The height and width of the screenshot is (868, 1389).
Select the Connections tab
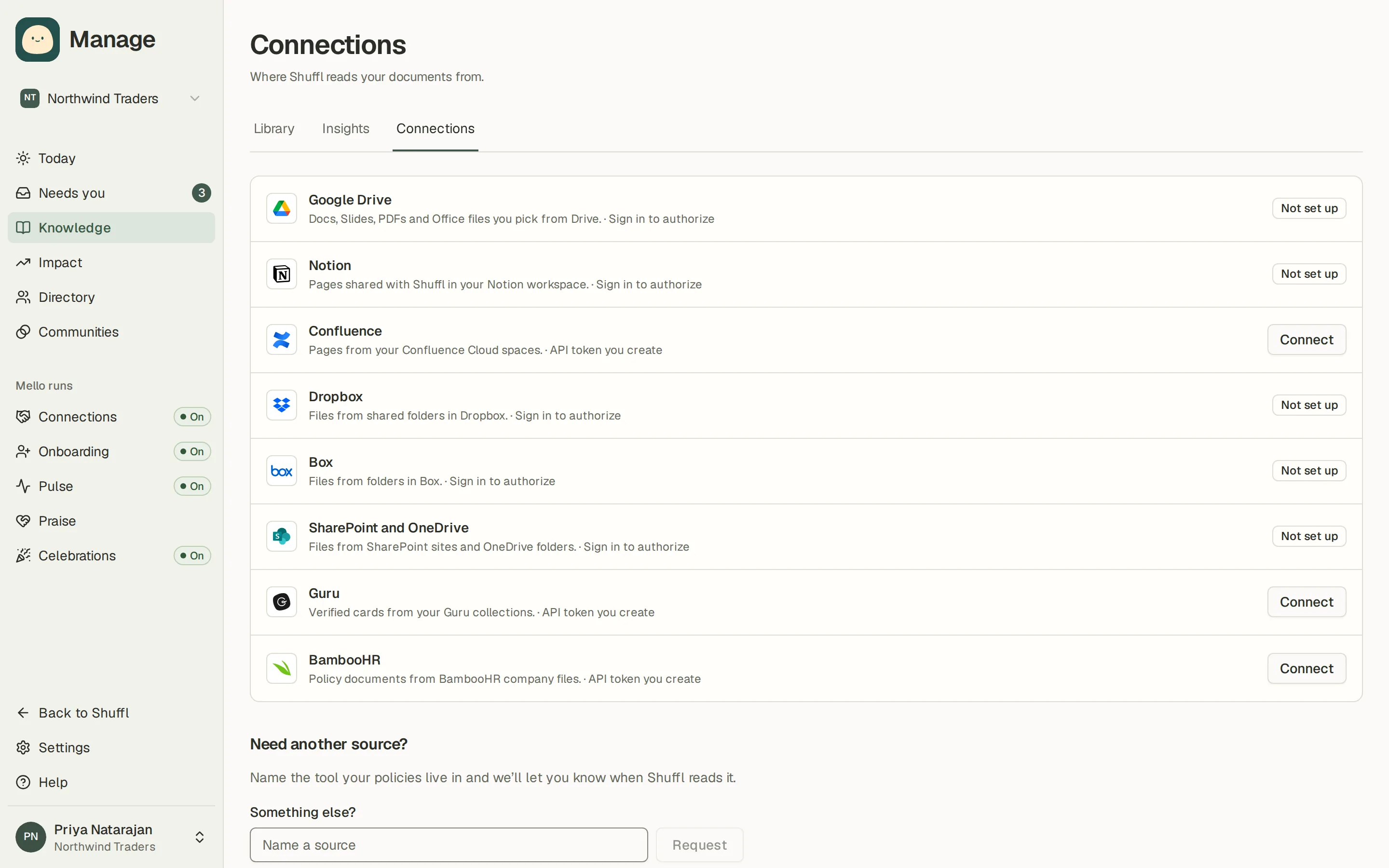tap(435, 129)
